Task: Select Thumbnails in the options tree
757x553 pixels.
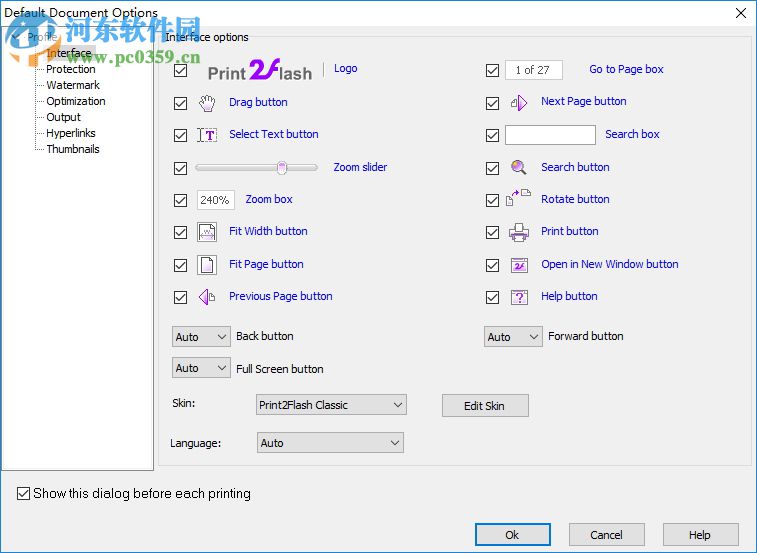Action: tap(73, 149)
